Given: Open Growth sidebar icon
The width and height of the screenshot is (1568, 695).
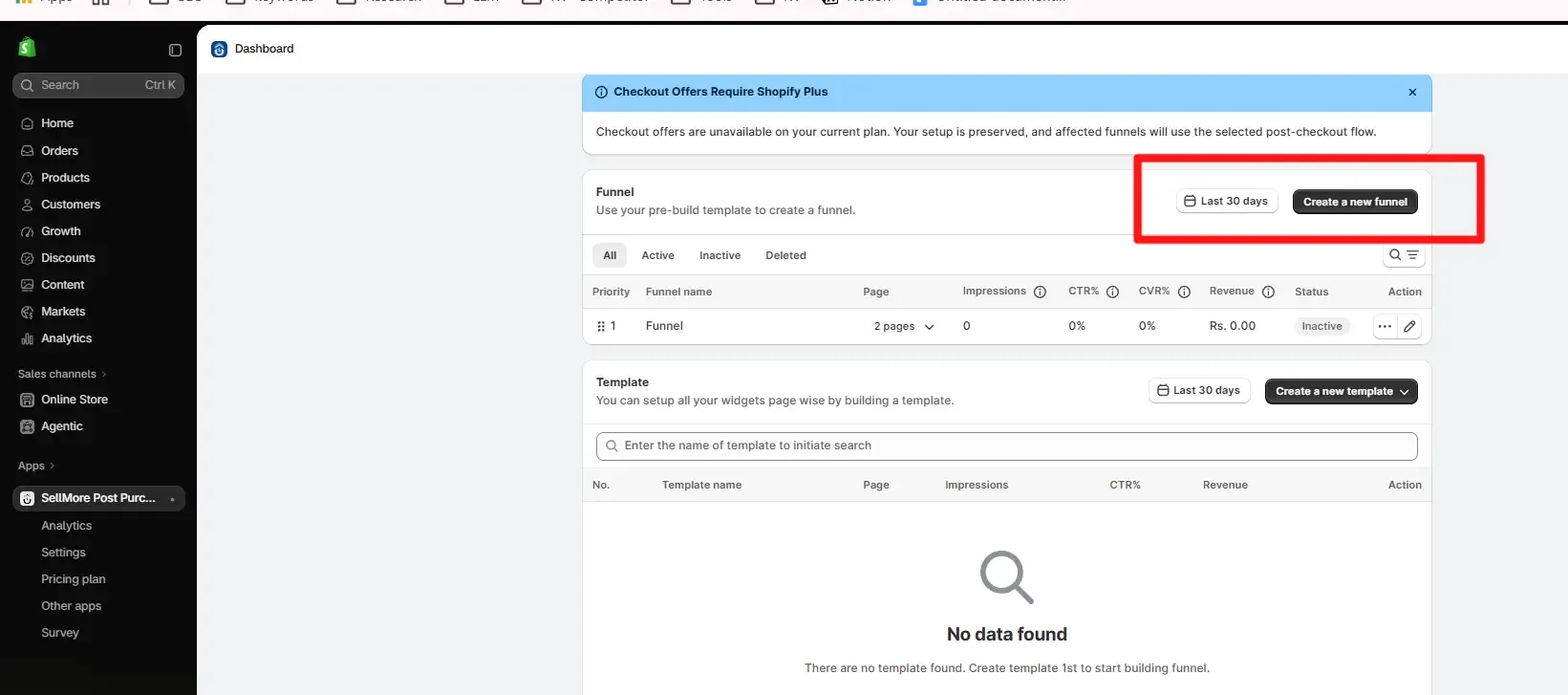Looking at the screenshot, I should click(x=27, y=231).
